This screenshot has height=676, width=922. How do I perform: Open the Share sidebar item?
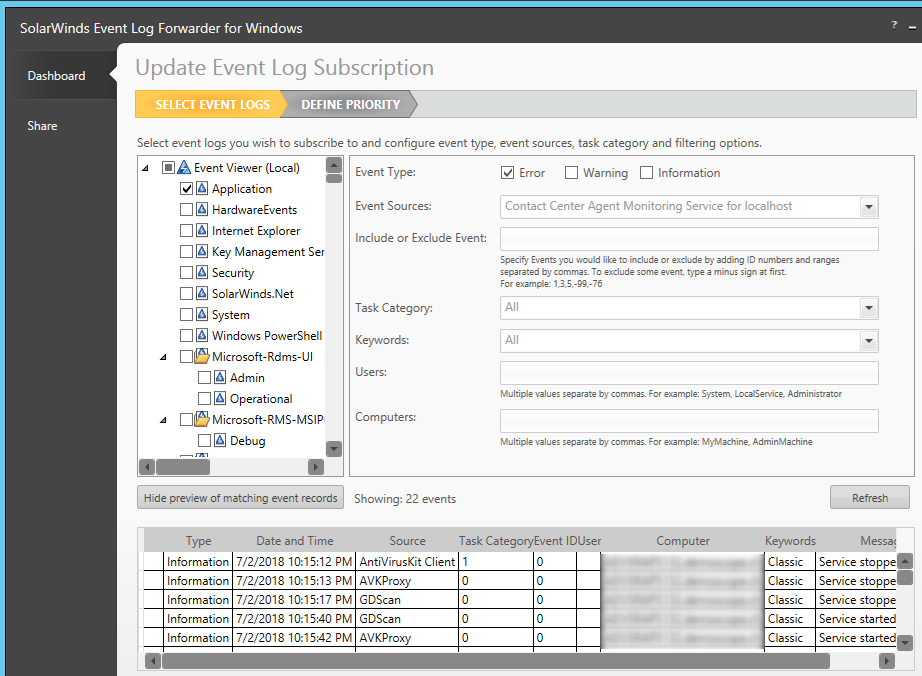click(42, 126)
